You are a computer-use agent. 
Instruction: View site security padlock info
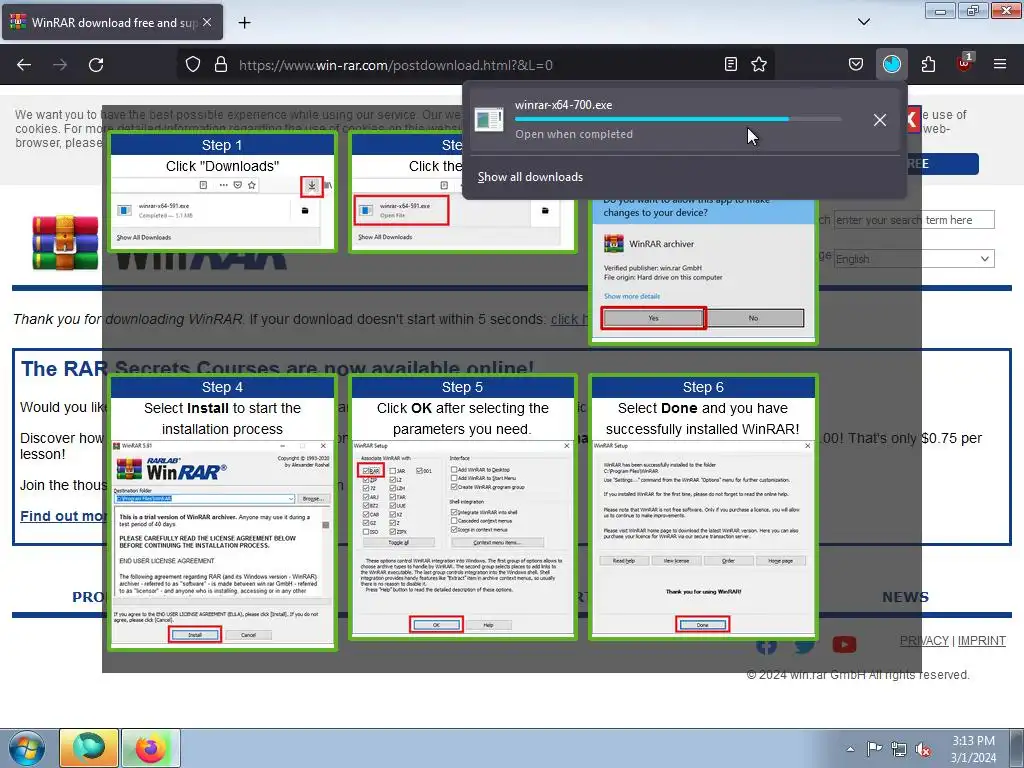(221, 65)
